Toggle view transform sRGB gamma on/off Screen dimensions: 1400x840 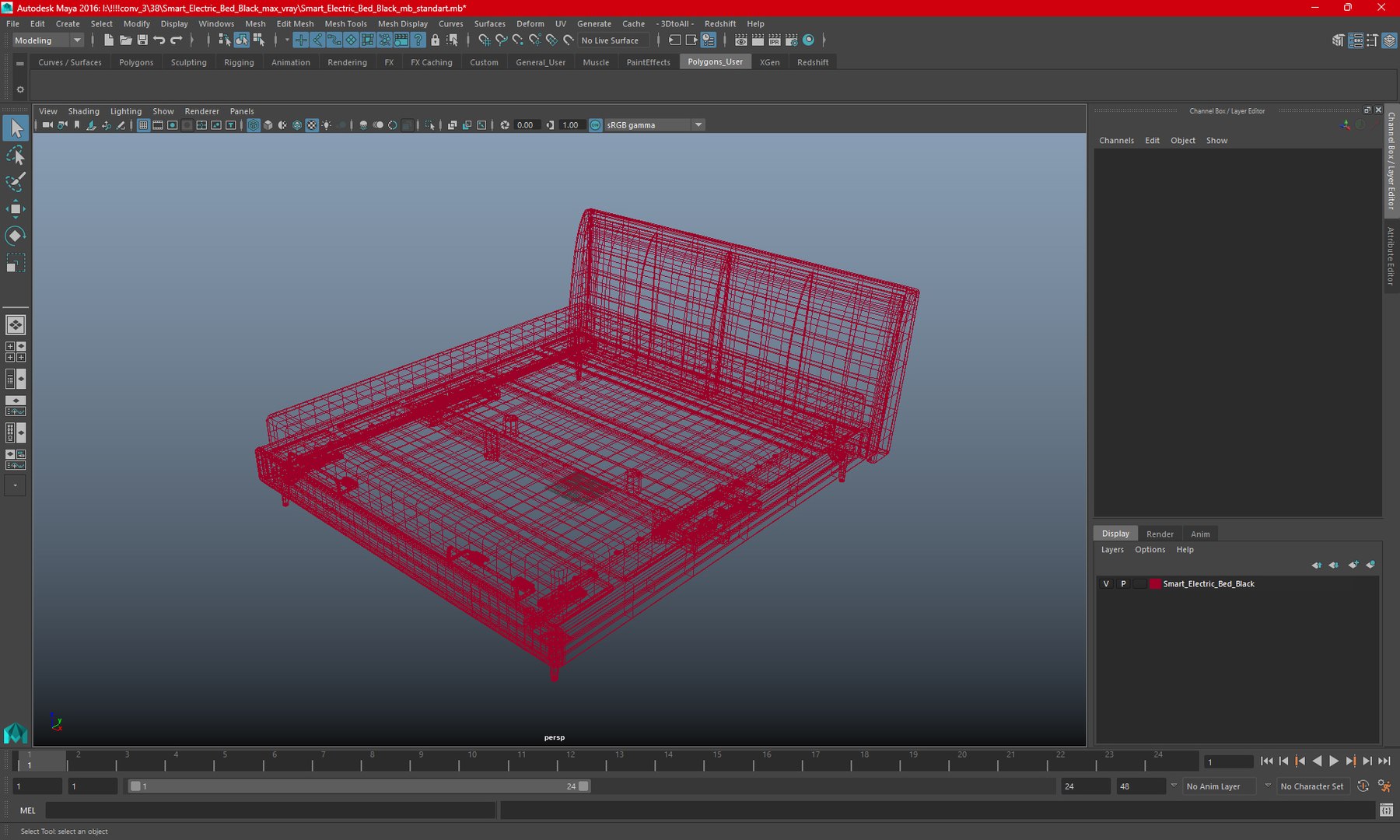pyautogui.click(x=596, y=125)
